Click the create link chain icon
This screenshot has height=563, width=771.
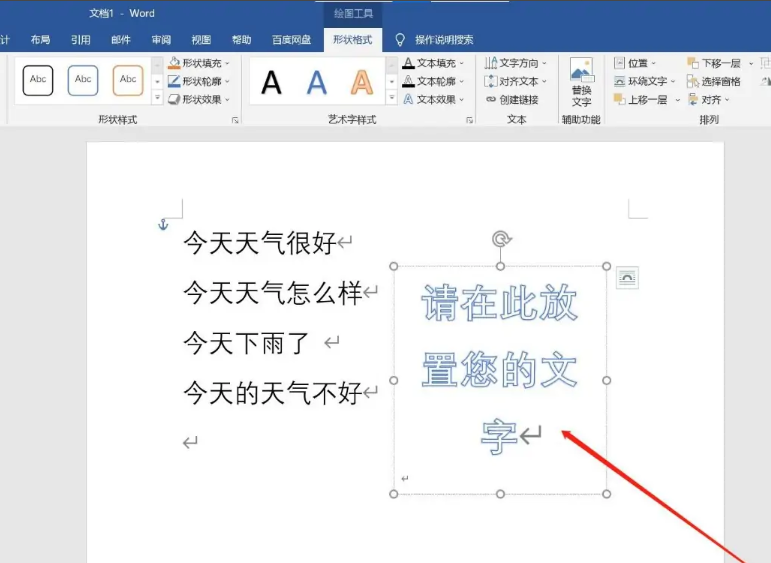pyautogui.click(x=491, y=99)
